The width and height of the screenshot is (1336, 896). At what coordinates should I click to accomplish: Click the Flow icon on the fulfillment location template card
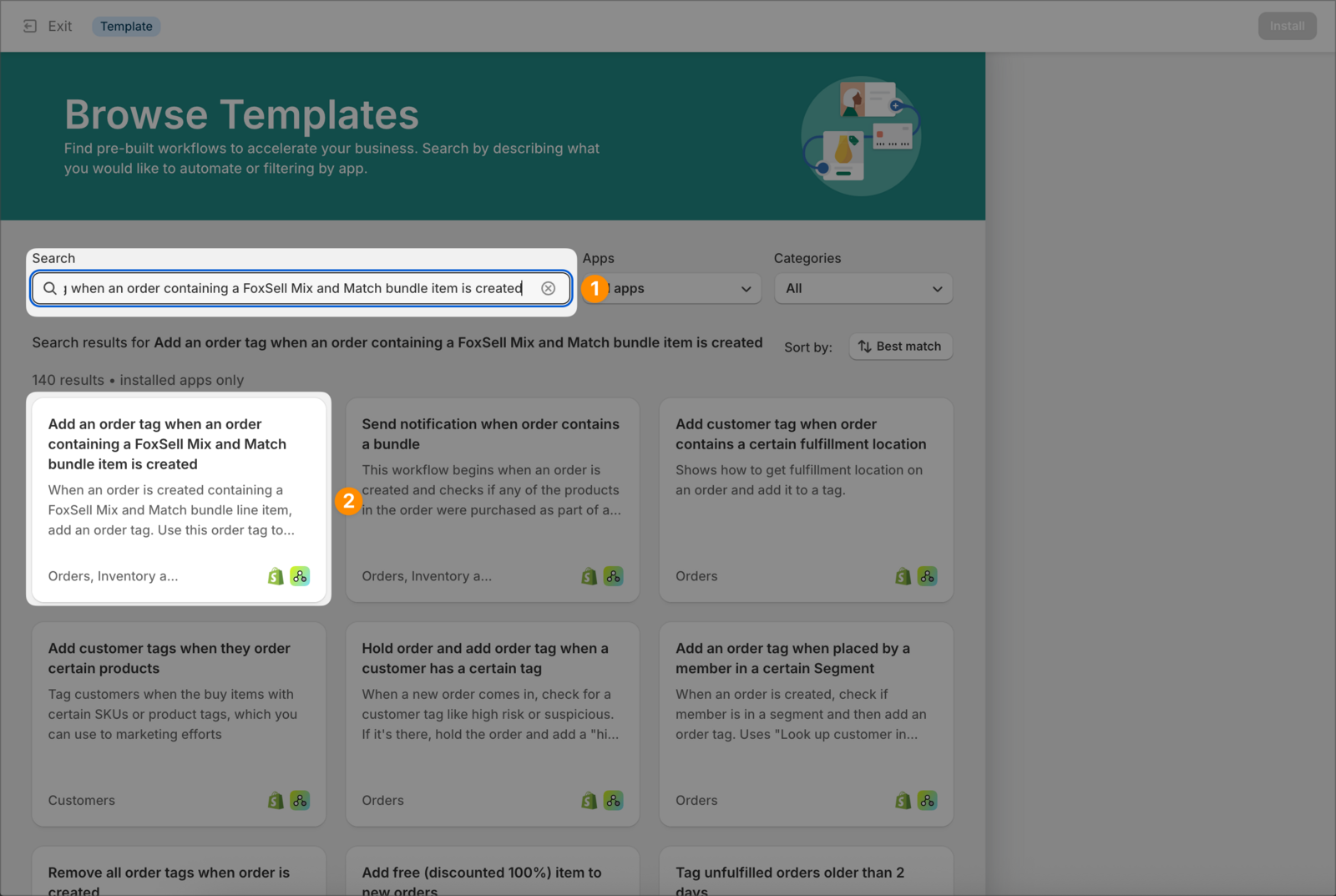pos(927,575)
